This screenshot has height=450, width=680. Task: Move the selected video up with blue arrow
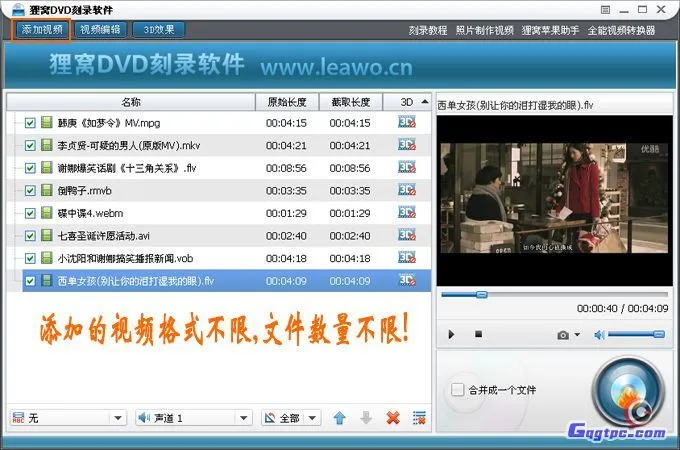(x=340, y=417)
